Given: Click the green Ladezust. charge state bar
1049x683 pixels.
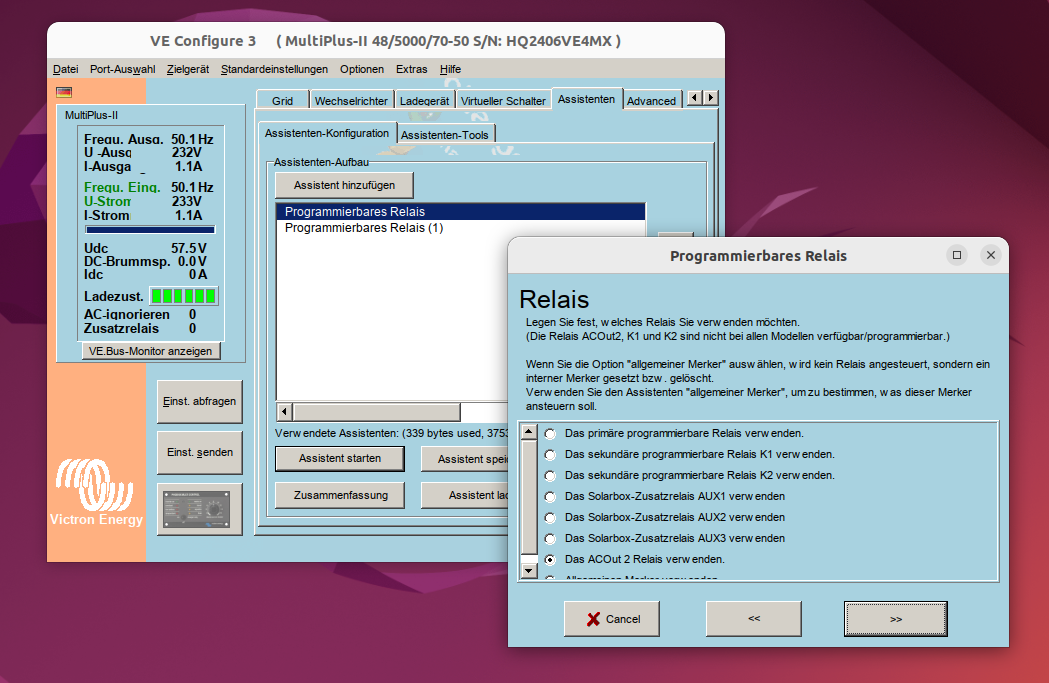Looking at the screenshot, I should pyautogui.click(x=183, y=296).
